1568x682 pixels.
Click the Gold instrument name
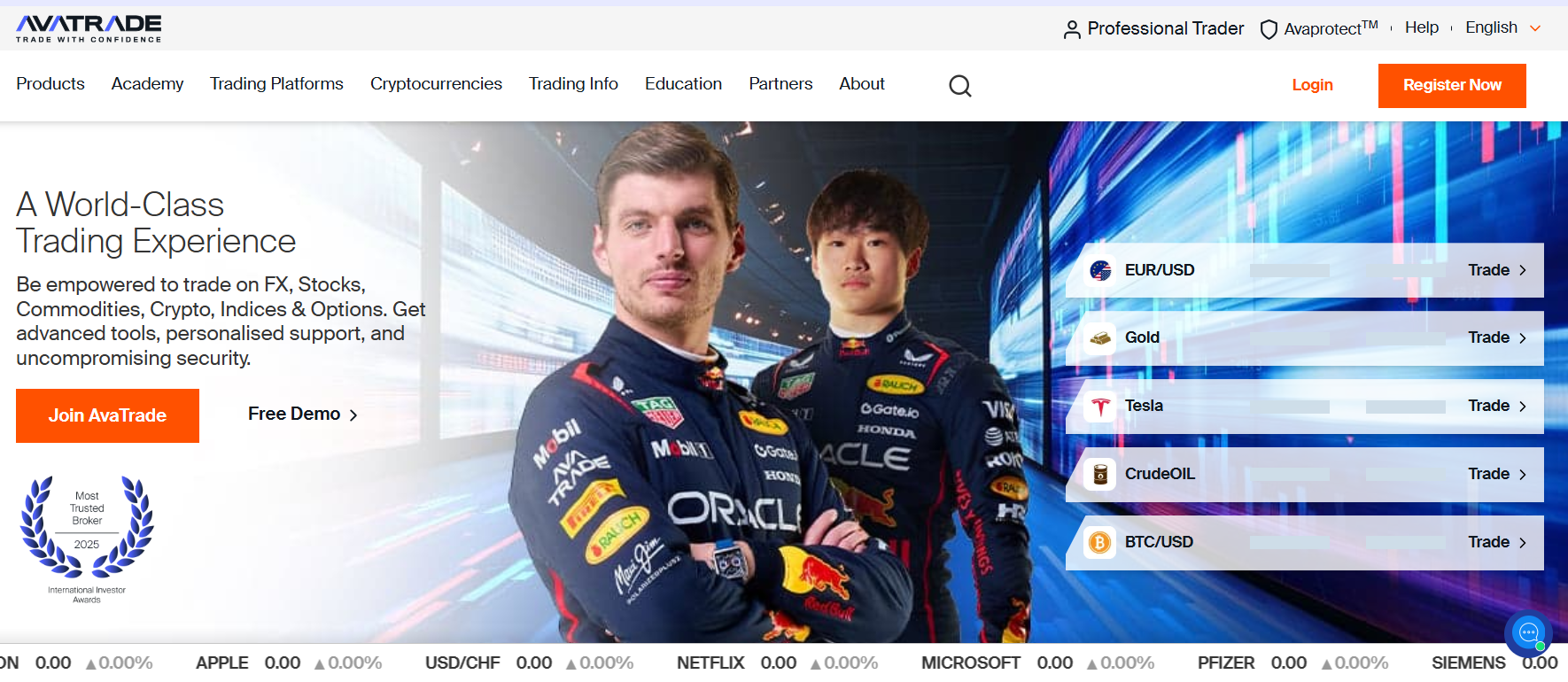(x=1142, y=337)
